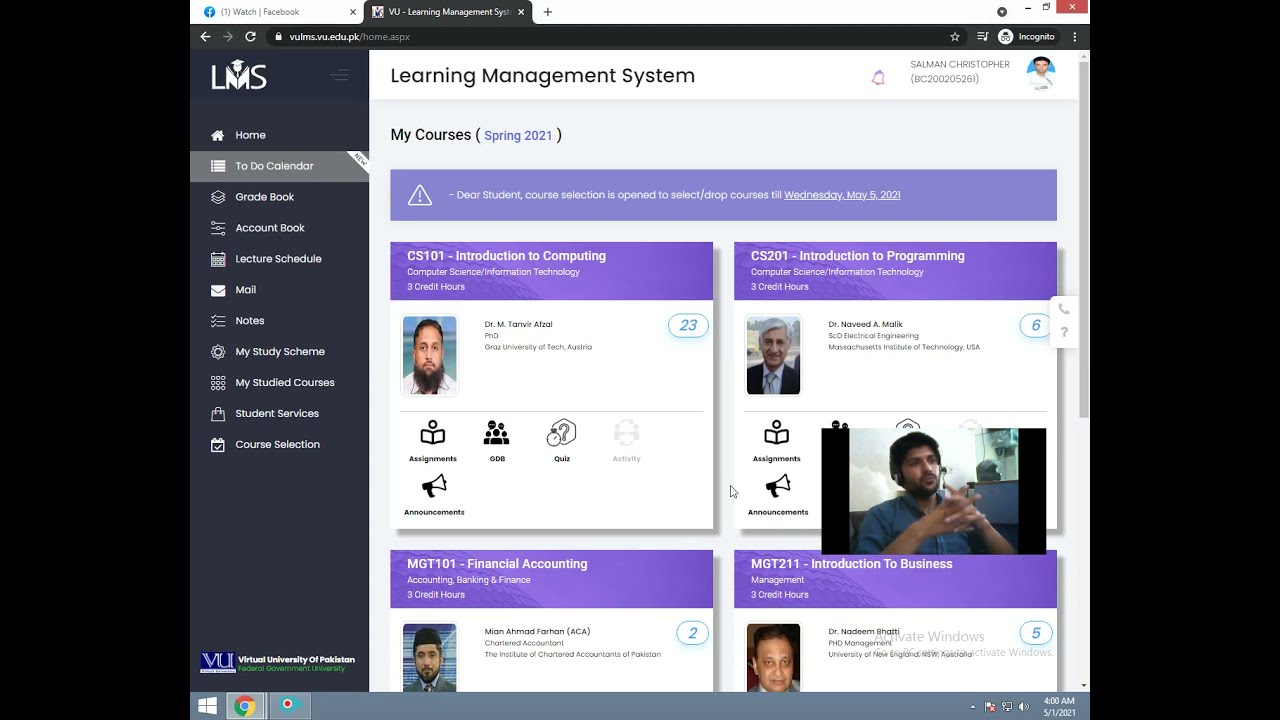Image resolution: width=1280 pixels, height=720 pixels.
Task: Open the Incognito profile indicator
Action: click(x=1027, y=37)
